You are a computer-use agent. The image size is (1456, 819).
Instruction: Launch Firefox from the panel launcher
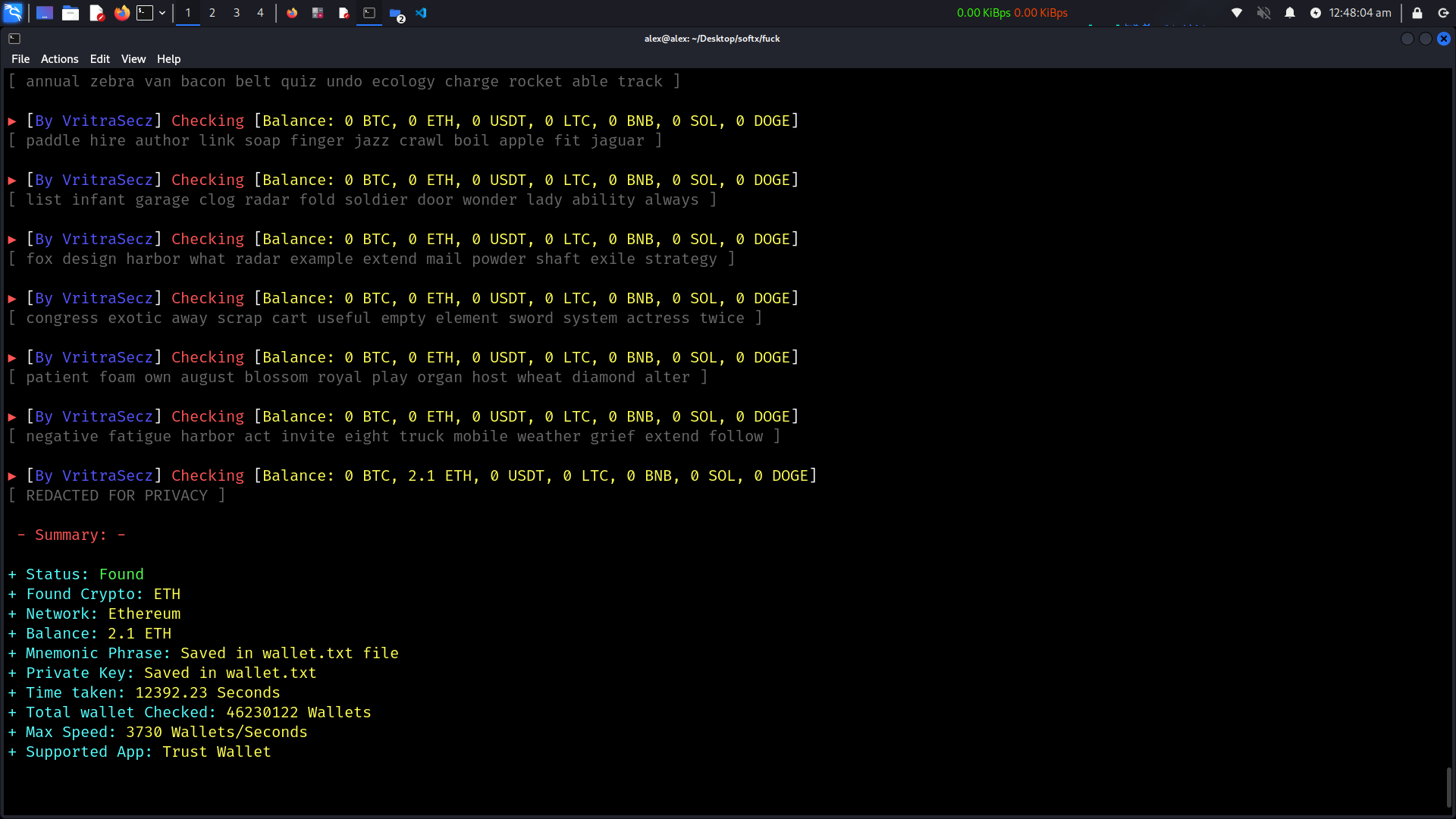(x=121, y=13)
